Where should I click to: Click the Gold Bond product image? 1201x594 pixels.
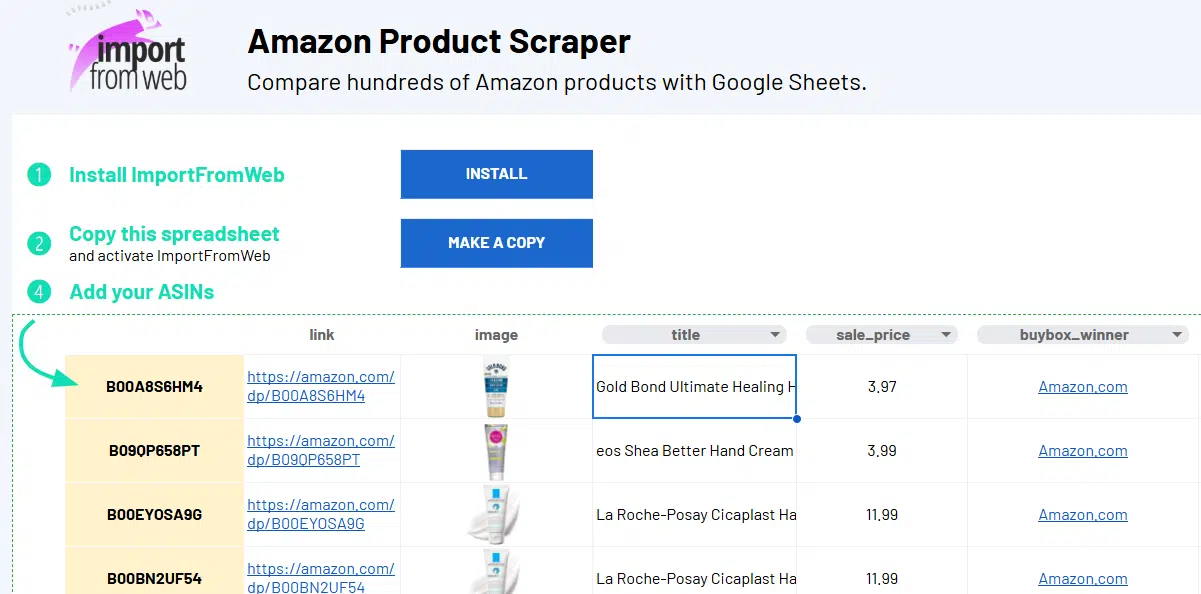[496, 386]
